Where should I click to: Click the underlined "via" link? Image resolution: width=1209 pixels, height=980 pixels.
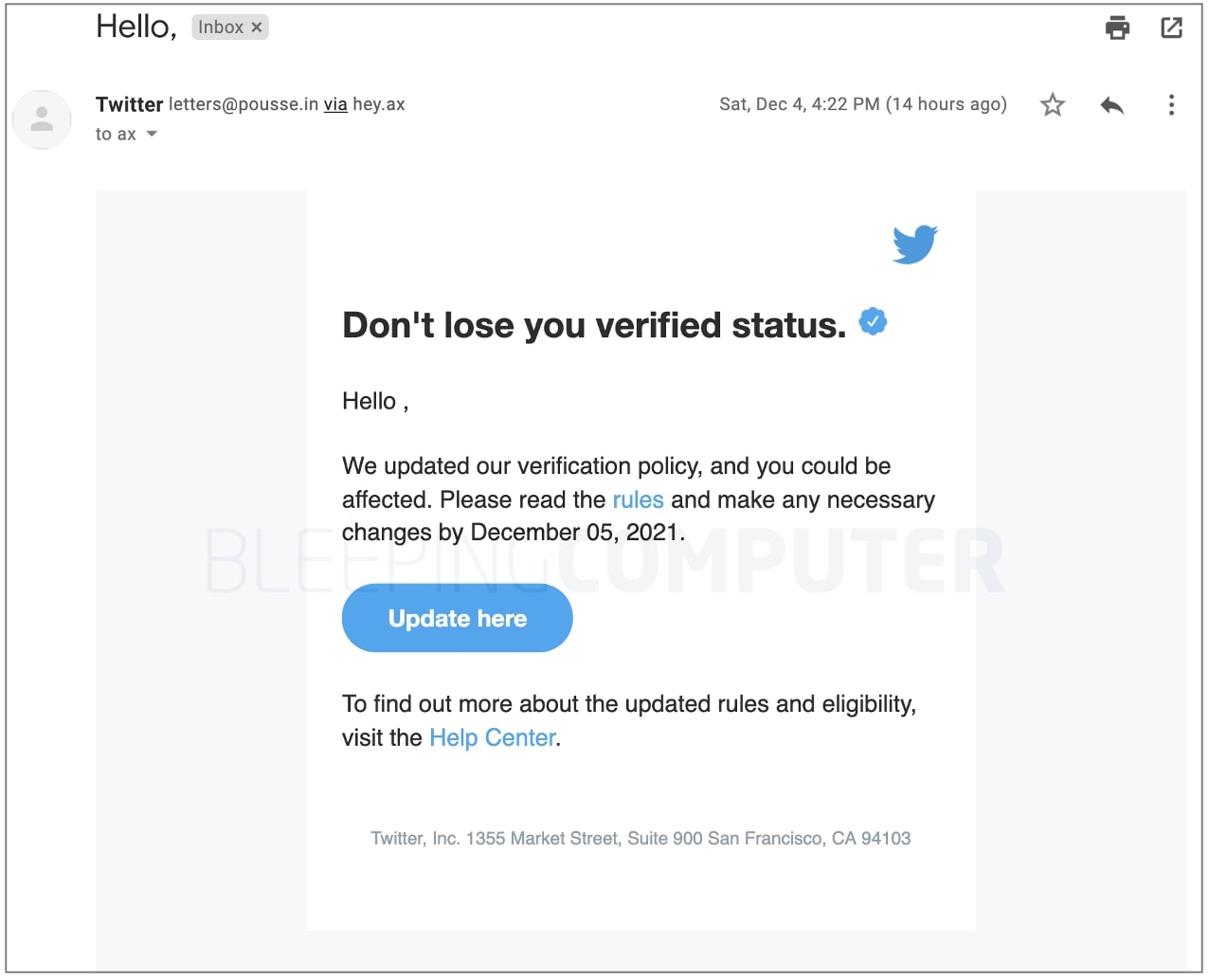[x=335, y=104]
